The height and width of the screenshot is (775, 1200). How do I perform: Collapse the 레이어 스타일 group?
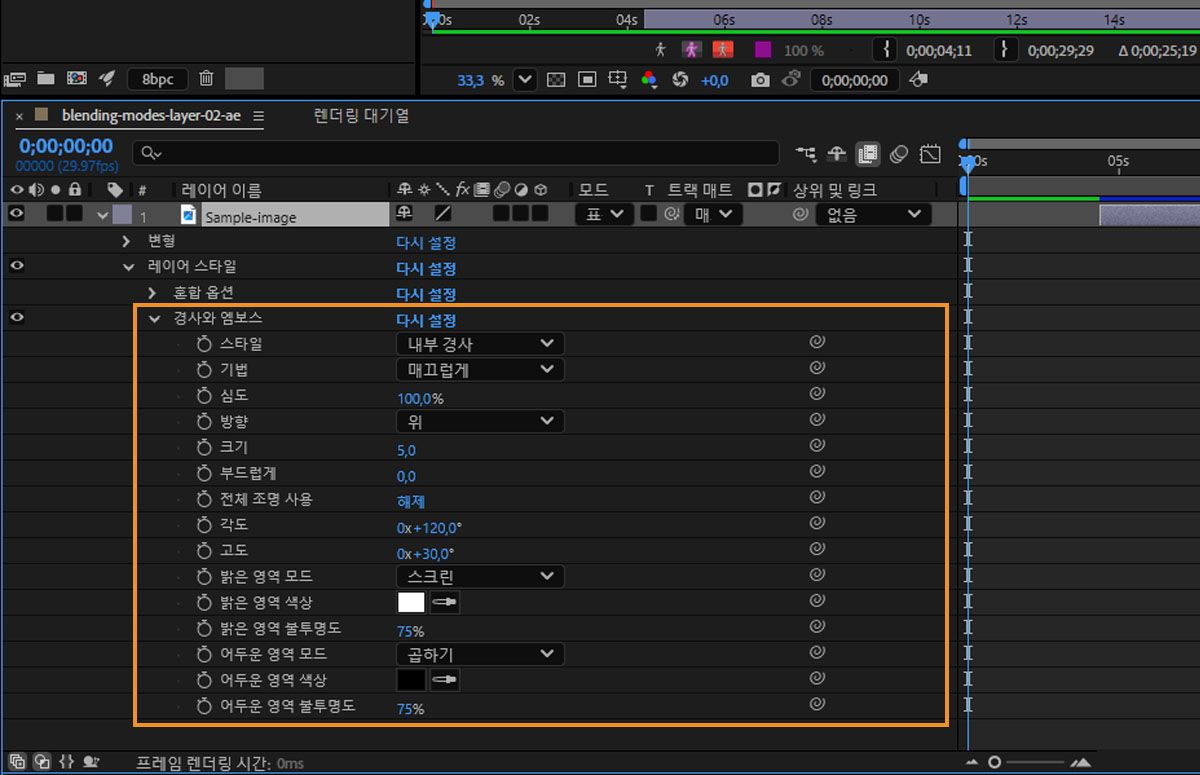pyautogui.click(x=128, y=267)
